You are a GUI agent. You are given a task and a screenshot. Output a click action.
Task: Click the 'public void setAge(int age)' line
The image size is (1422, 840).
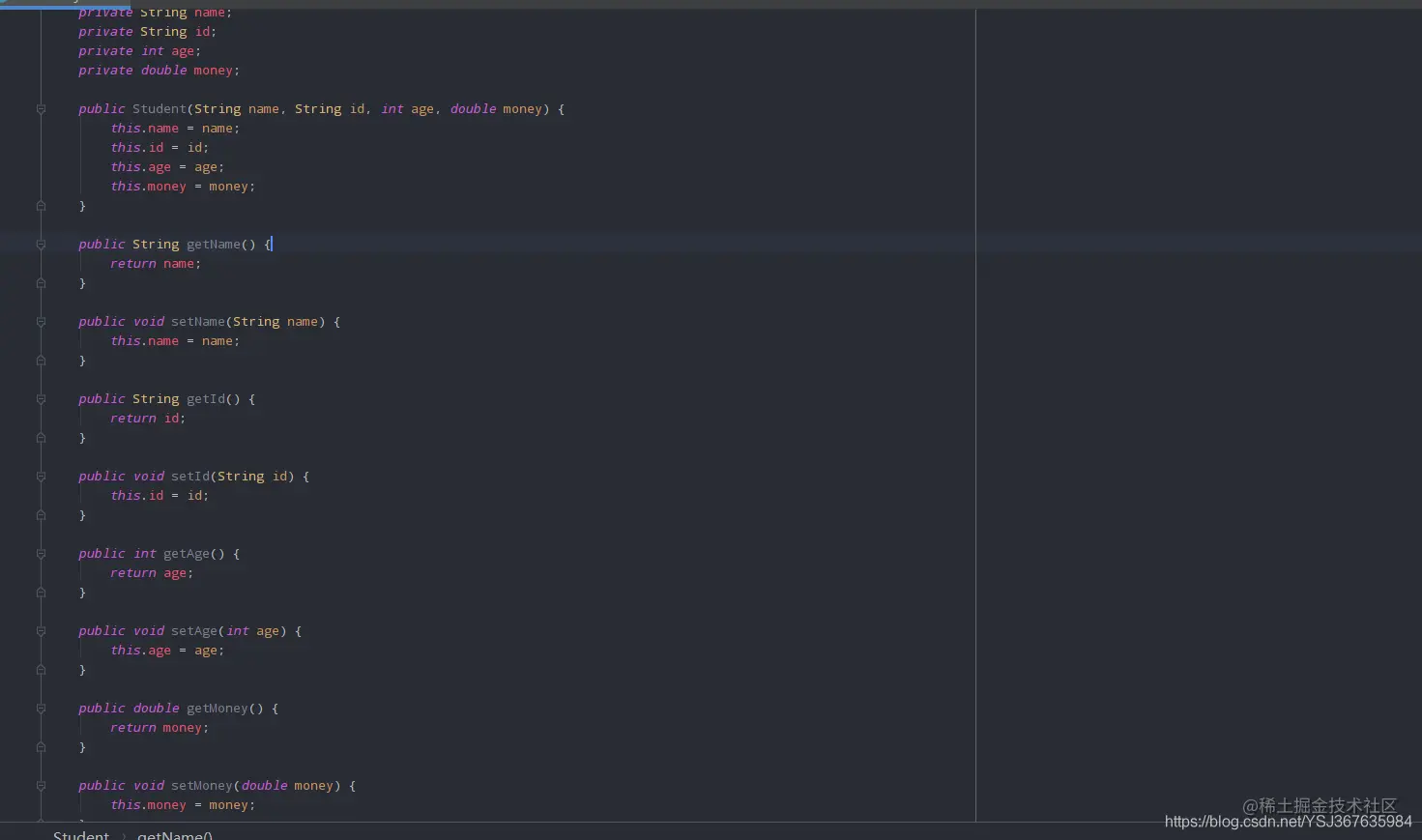189,631
